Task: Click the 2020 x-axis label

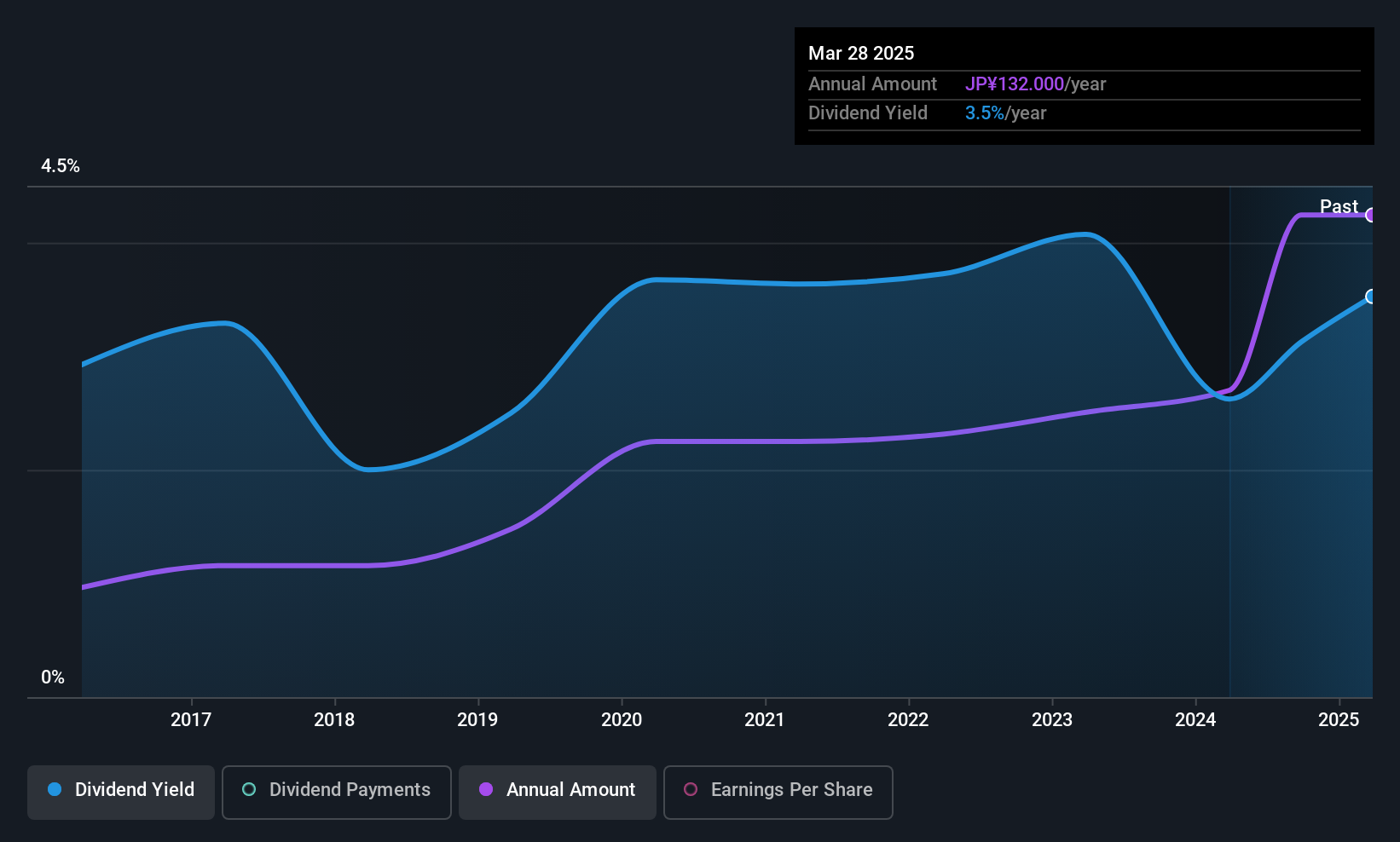Action: click(622, 719)
